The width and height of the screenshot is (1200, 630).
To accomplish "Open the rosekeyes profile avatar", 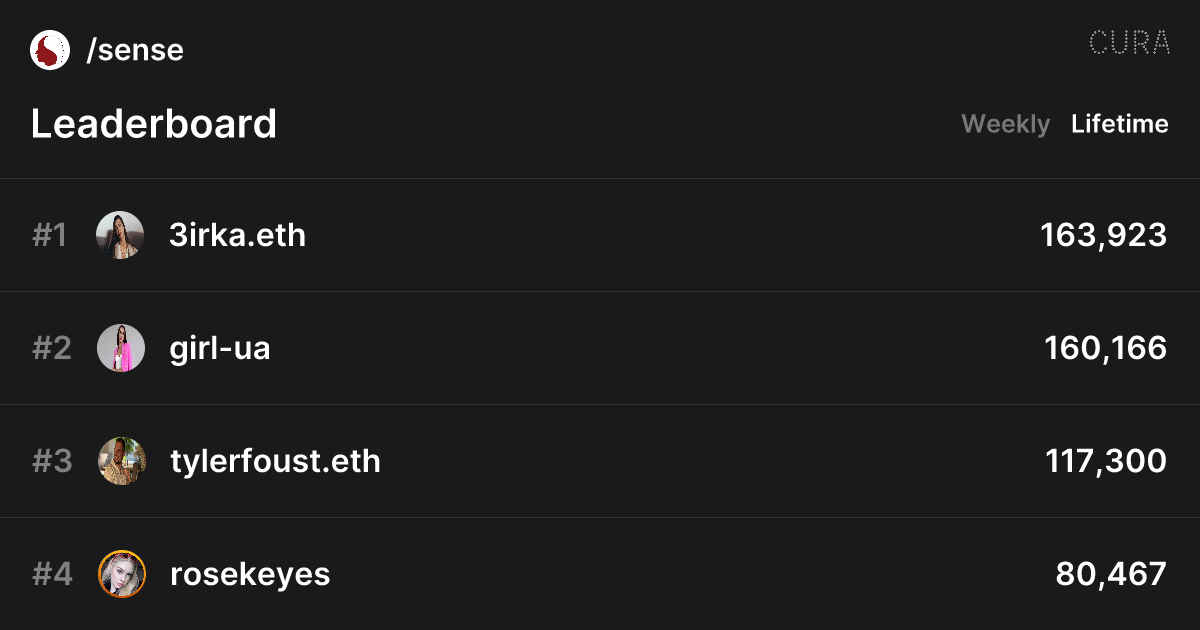I will (121, 574).
